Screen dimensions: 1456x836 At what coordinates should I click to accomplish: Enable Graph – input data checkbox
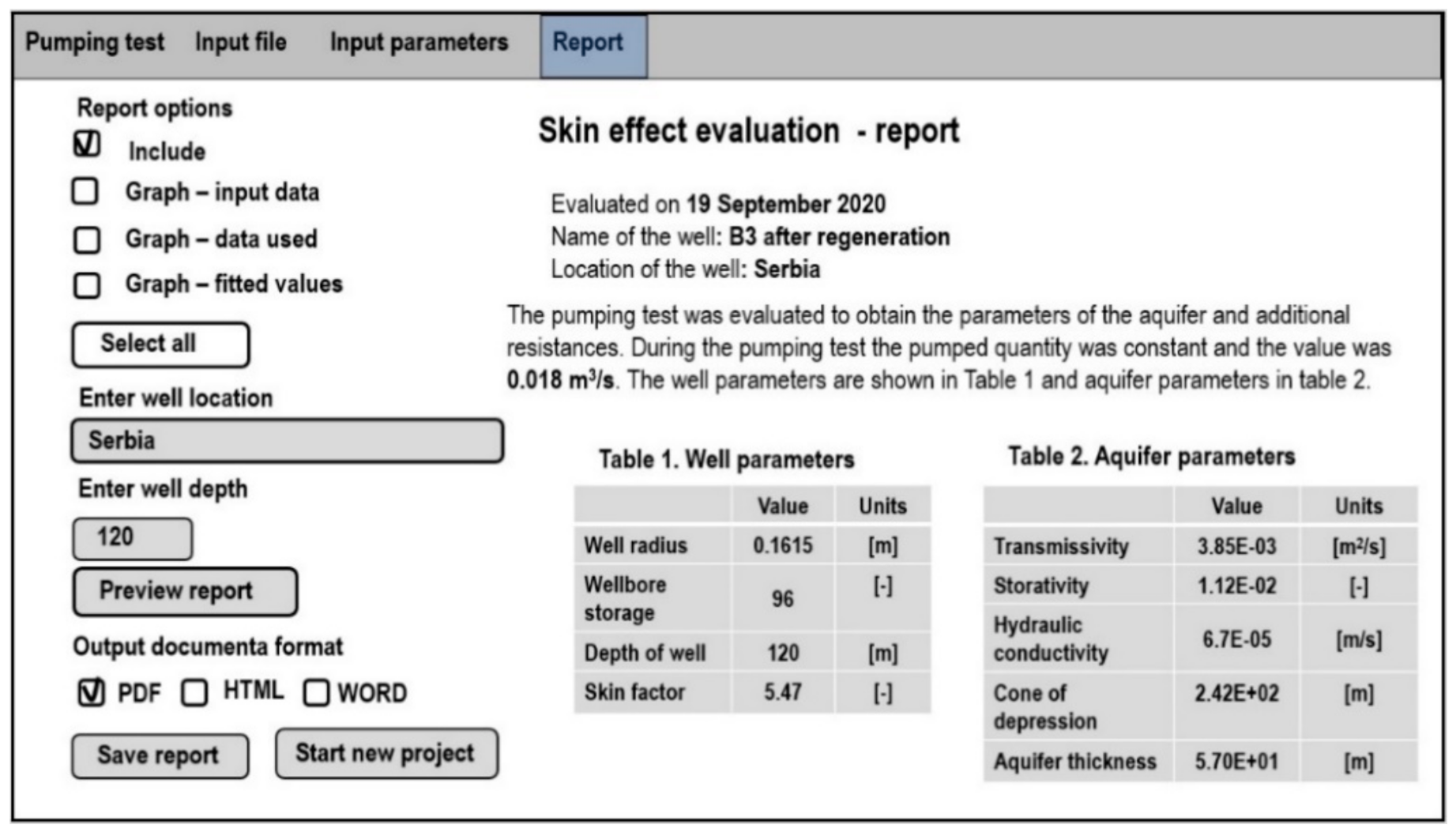point(85,192)
